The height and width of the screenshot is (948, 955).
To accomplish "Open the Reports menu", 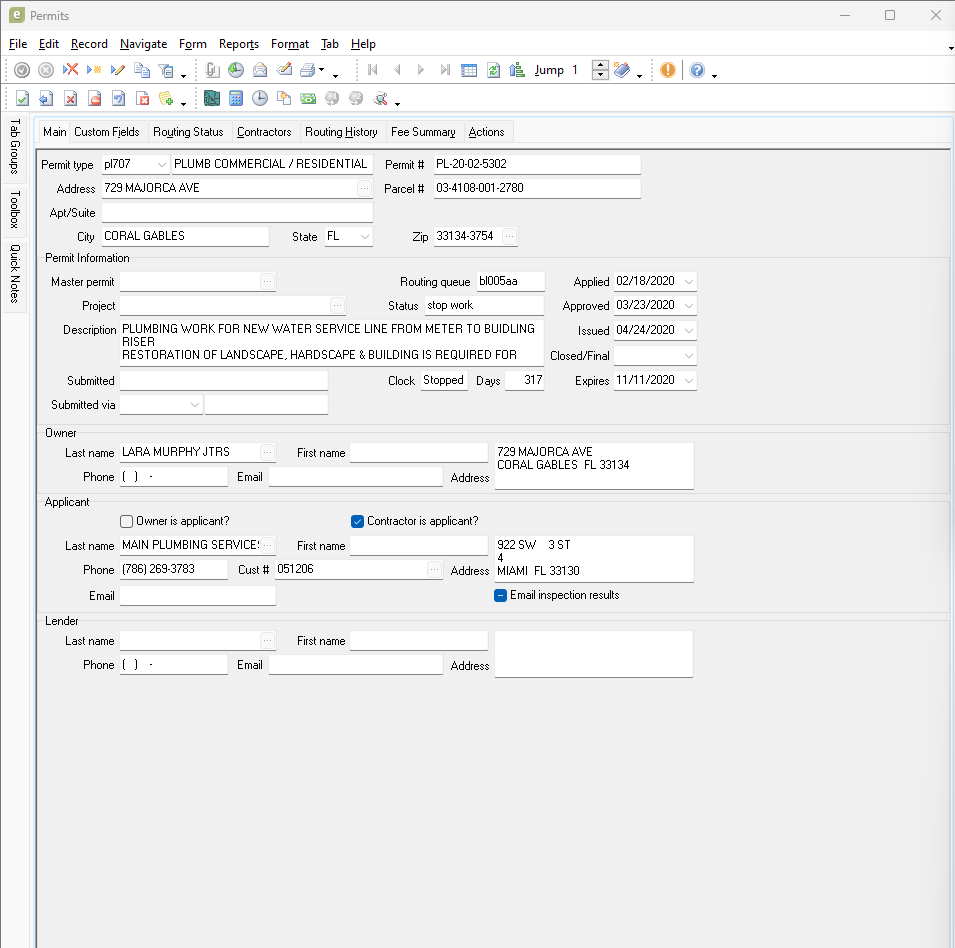I will pos(239,44).
